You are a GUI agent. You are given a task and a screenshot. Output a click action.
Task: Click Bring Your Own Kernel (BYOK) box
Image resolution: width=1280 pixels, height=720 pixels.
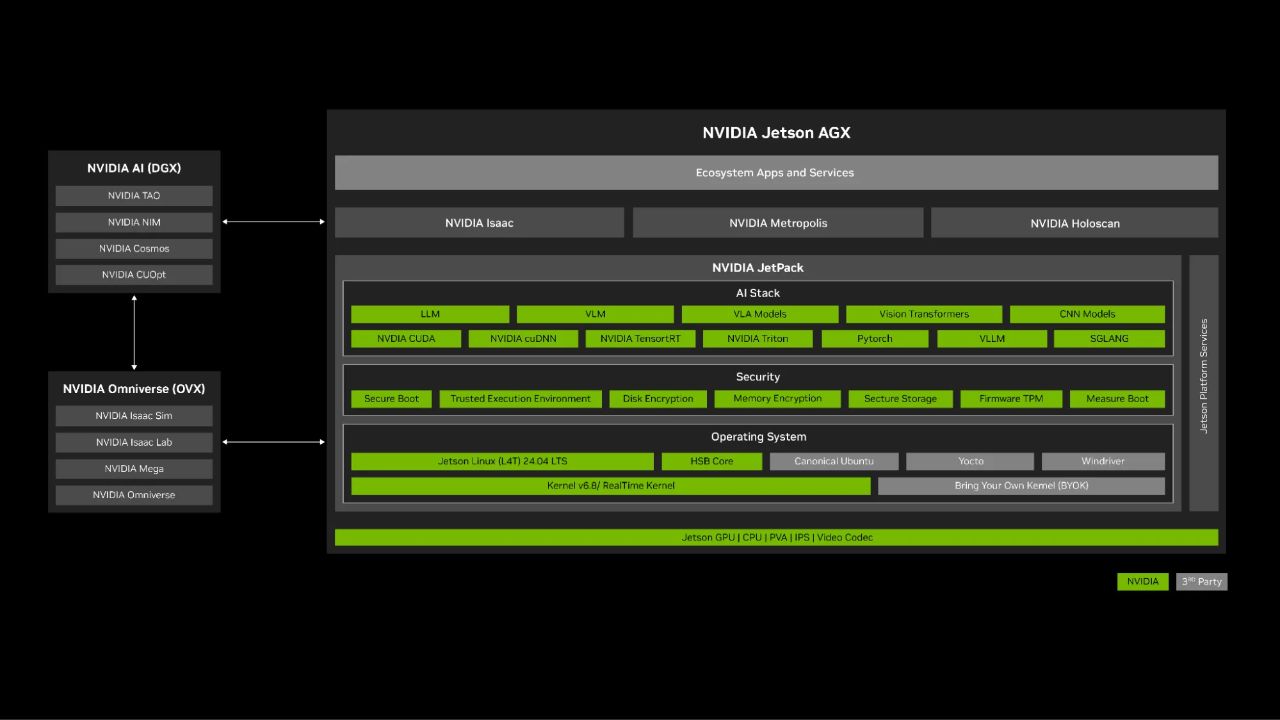click(x=1021, y=486)
